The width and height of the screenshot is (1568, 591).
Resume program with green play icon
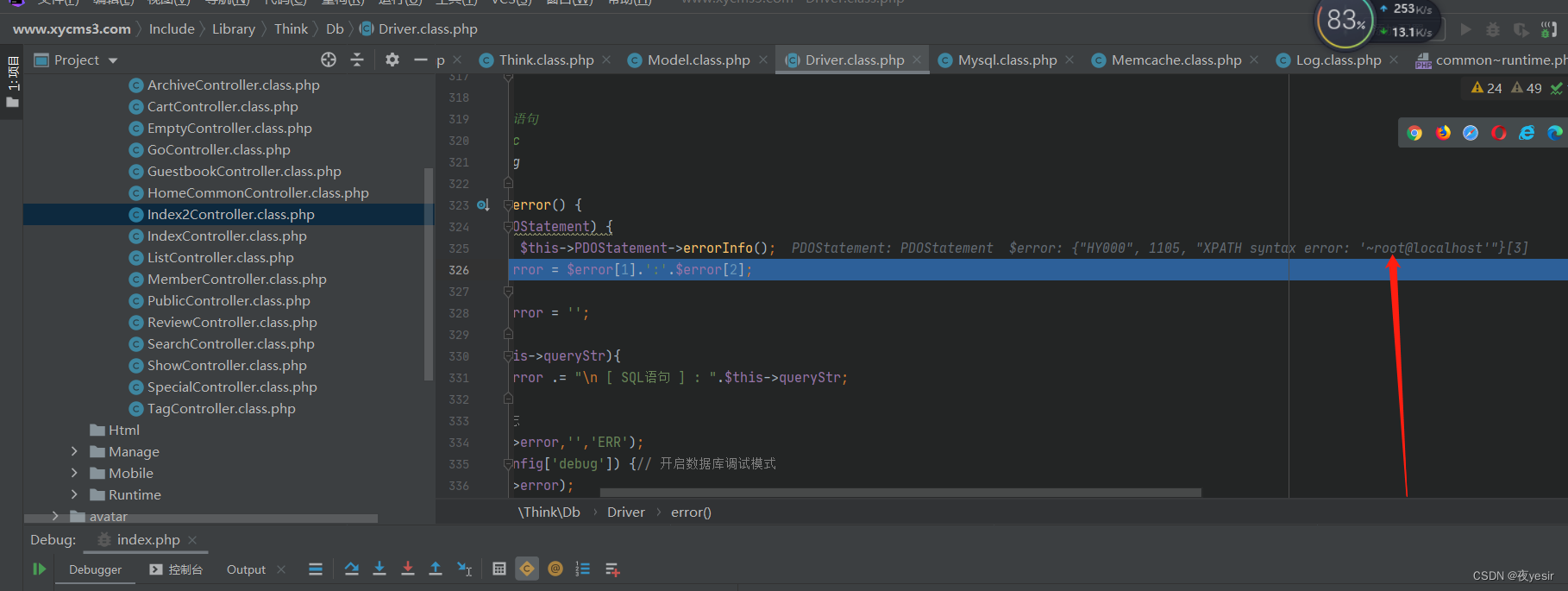tap(39, 569)
